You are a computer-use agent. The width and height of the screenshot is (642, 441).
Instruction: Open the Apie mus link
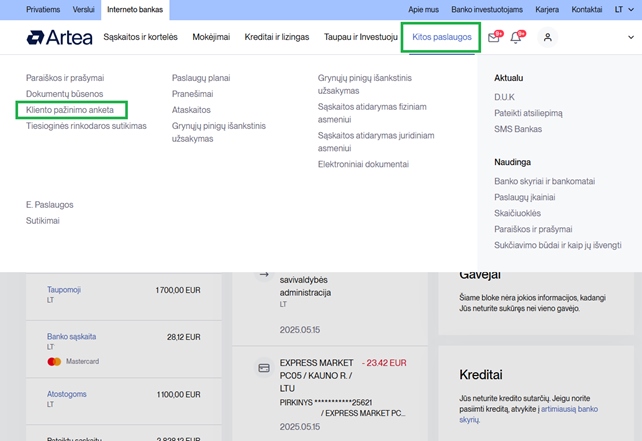pos(423,9)
